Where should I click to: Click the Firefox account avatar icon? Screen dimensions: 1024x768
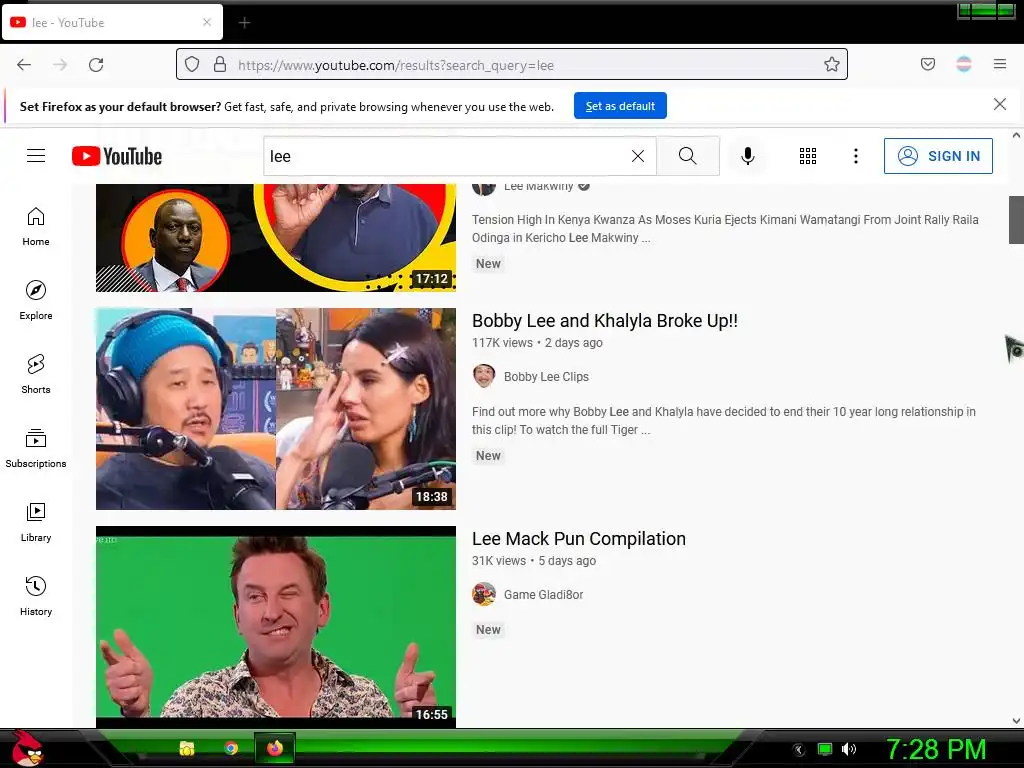point(964,64)
